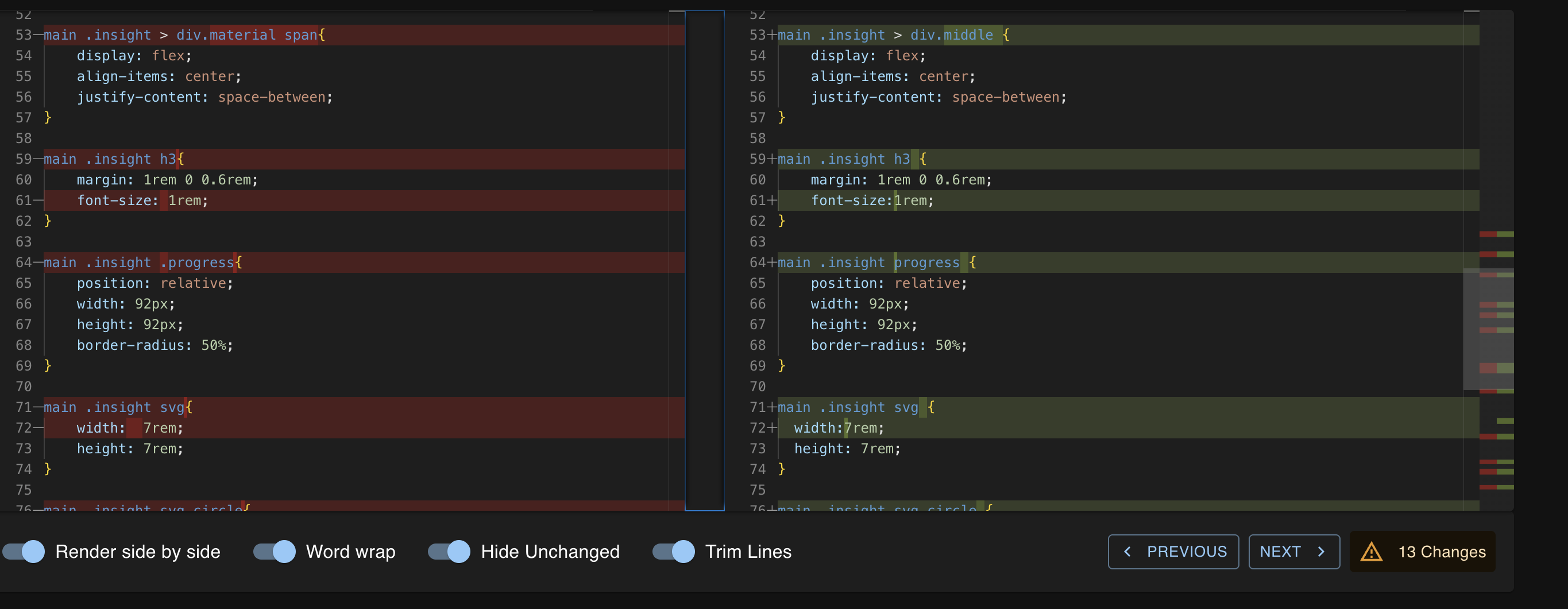Click the minus marker on left line 53
1568x609 pixels.
38,35
